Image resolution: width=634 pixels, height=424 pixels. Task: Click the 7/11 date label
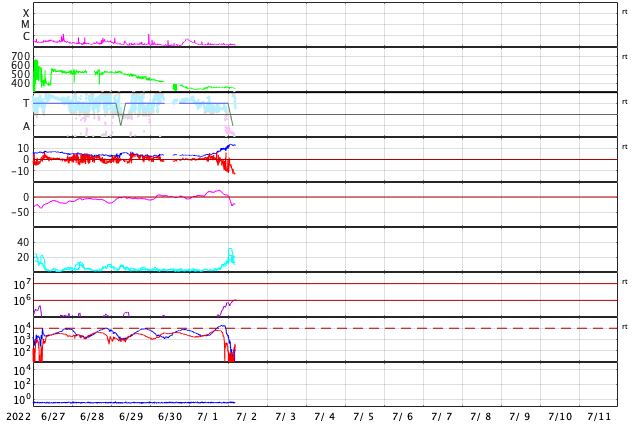[599, 416]
